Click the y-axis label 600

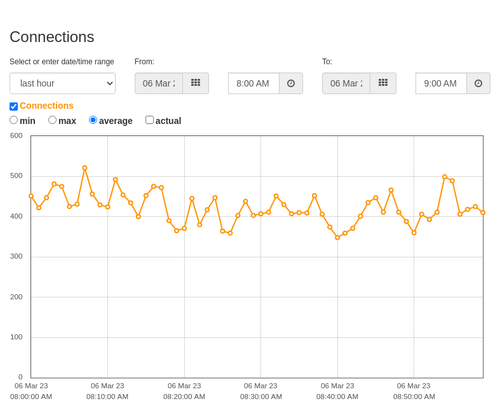point(16,136)
